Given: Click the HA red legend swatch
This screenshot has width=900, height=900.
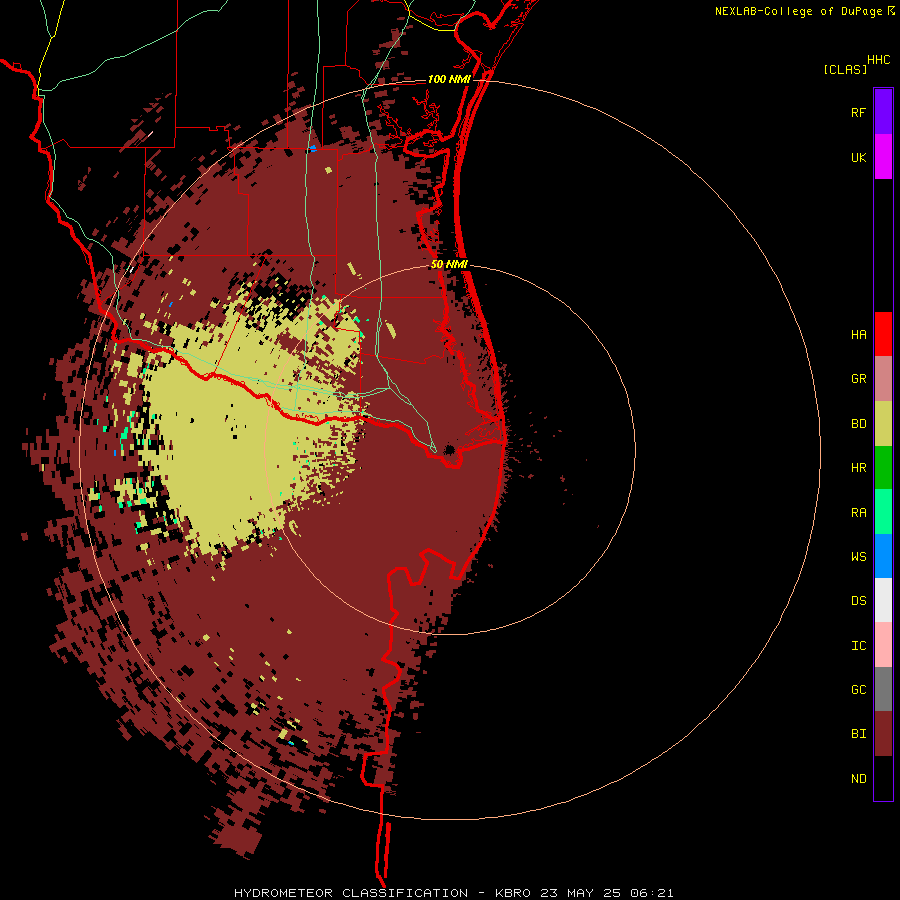Looking at the screenshot, I should [x=883, y=334].
